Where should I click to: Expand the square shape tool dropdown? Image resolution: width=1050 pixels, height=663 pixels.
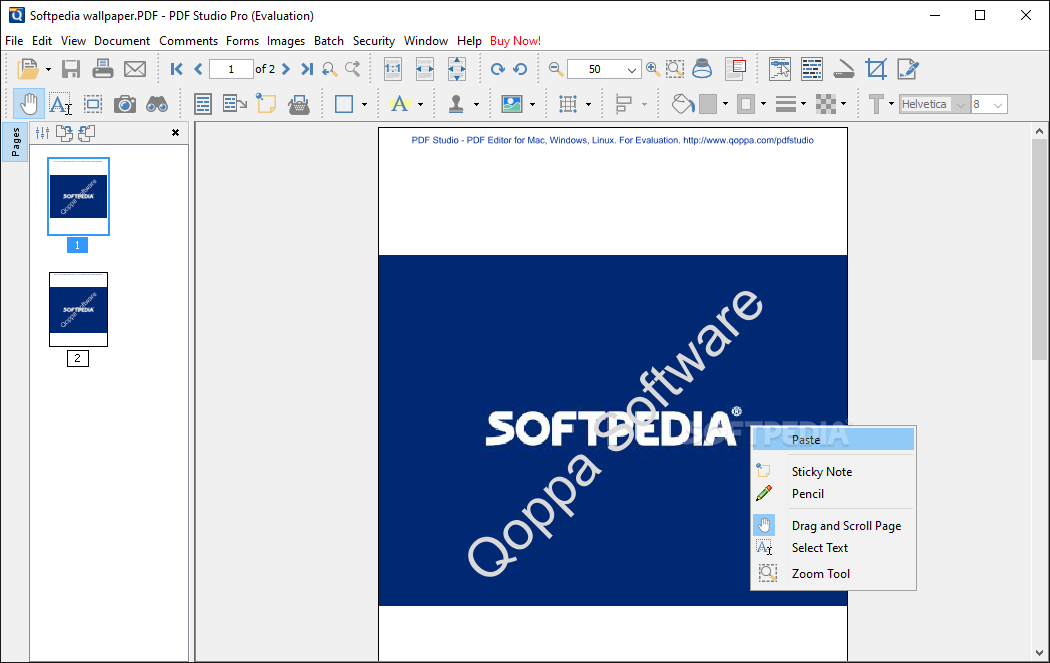pos(364,104)
